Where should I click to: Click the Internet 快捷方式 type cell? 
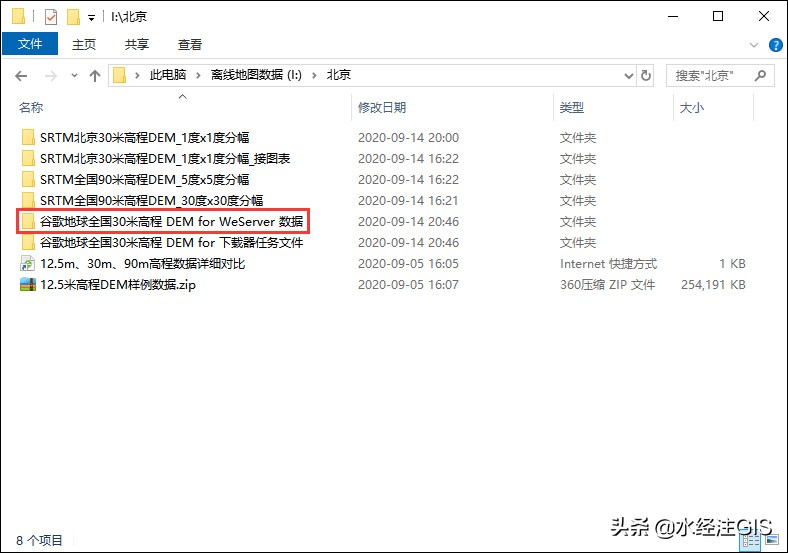pos(609,264)
